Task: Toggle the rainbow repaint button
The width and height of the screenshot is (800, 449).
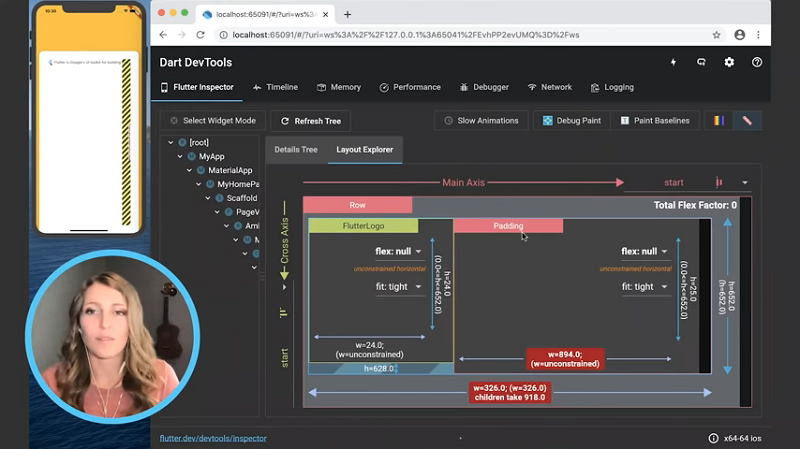Action: click(x=719, y=120)
